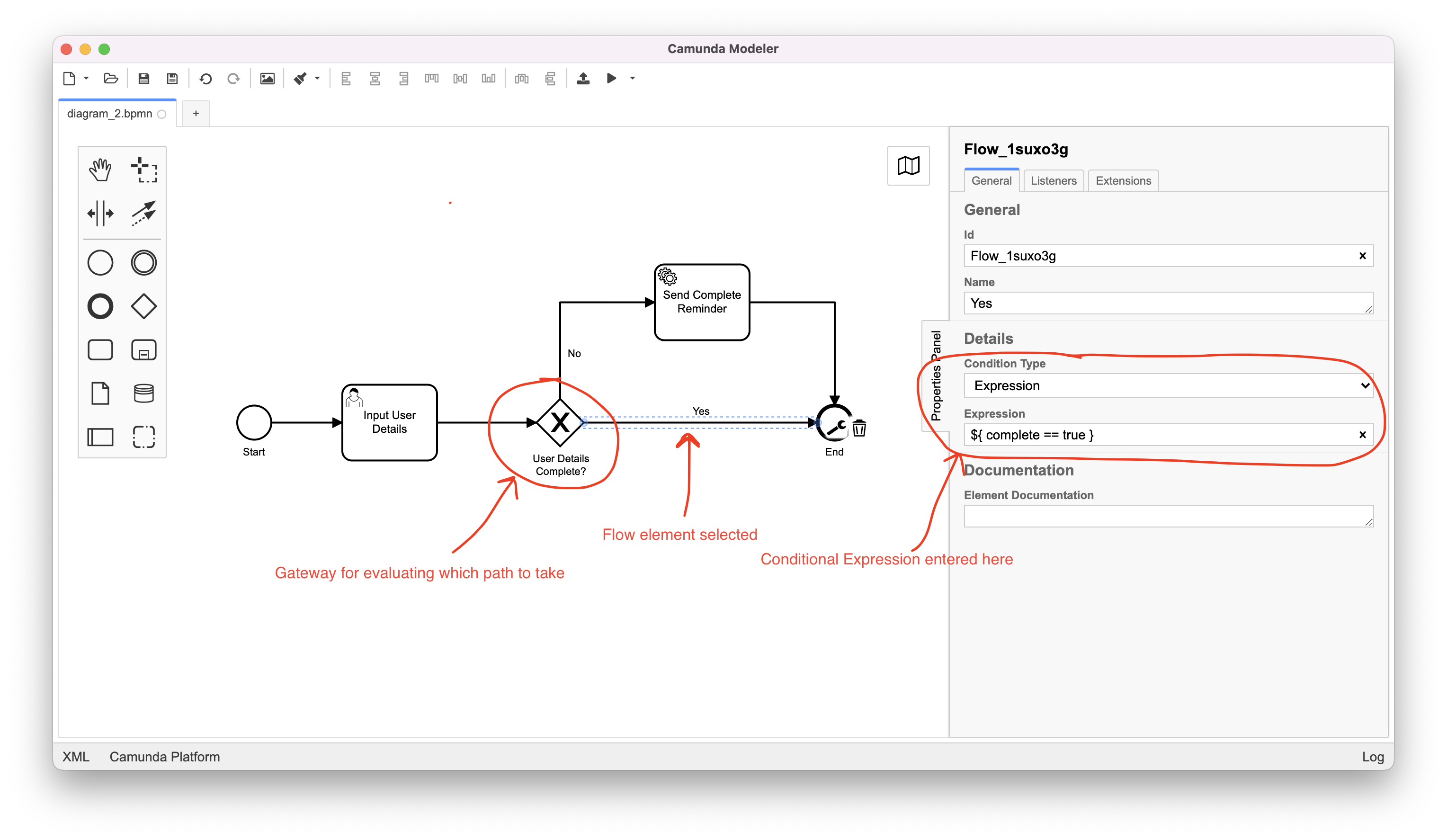Open the set color tool
The width and height of the screenshot is (1447, 840).
pyautogui.click(x=300, y=78)
